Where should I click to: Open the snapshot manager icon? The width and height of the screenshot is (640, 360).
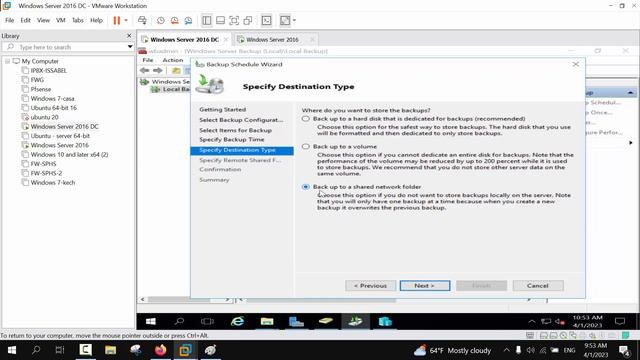point(188,20)
